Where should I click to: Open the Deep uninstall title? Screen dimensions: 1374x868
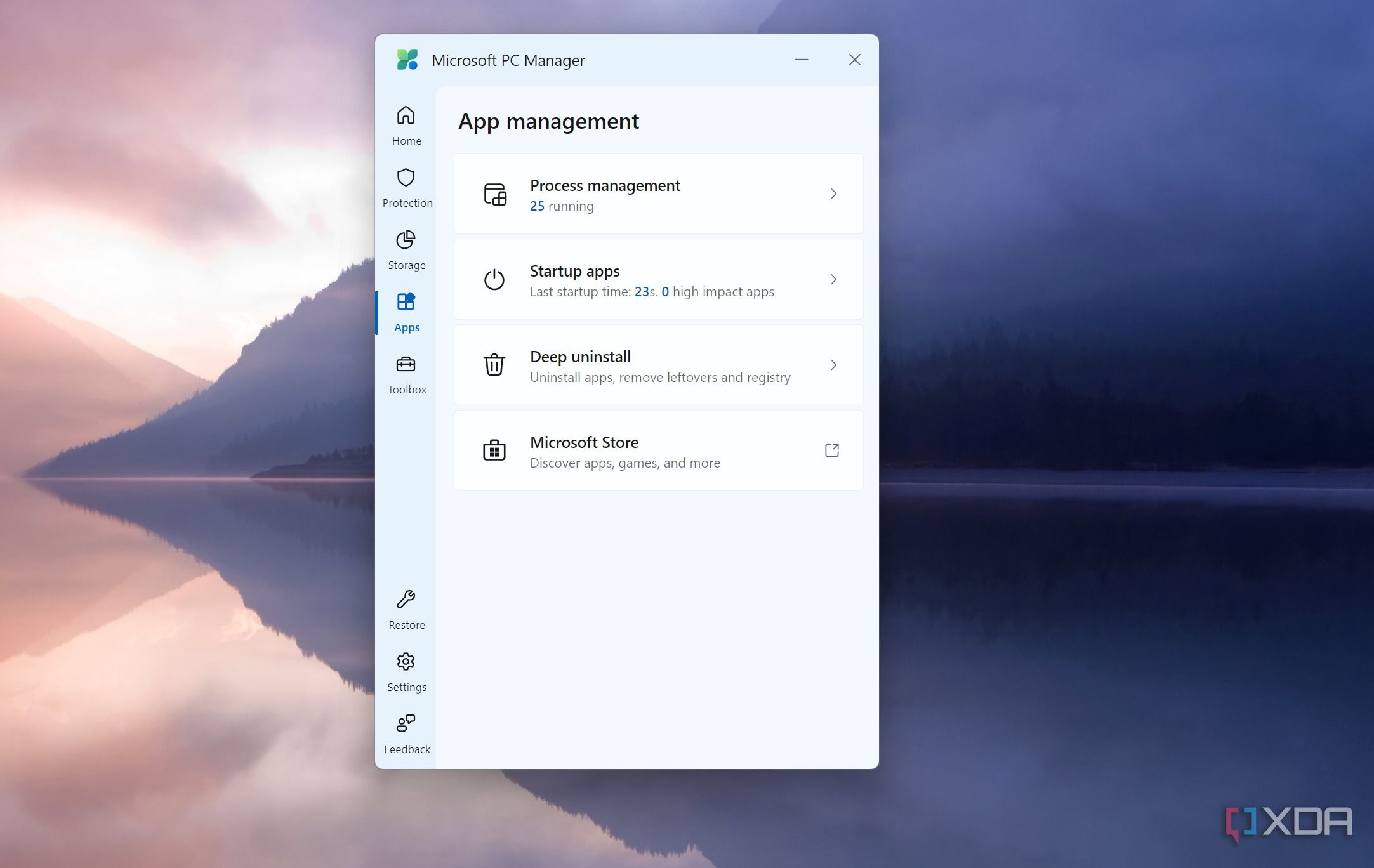(580, 357)
